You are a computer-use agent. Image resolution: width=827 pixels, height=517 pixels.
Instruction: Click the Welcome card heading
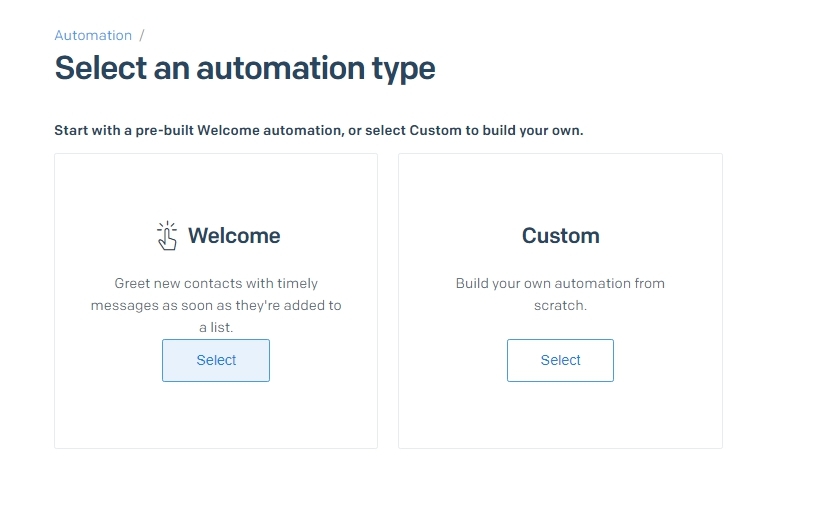pos(234,236)
